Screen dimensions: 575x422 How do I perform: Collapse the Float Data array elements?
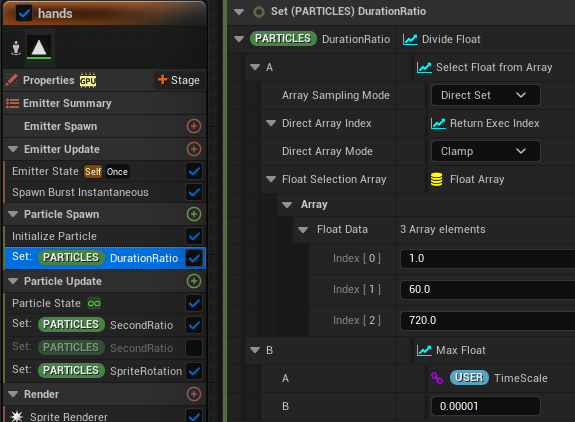(303, 230)
